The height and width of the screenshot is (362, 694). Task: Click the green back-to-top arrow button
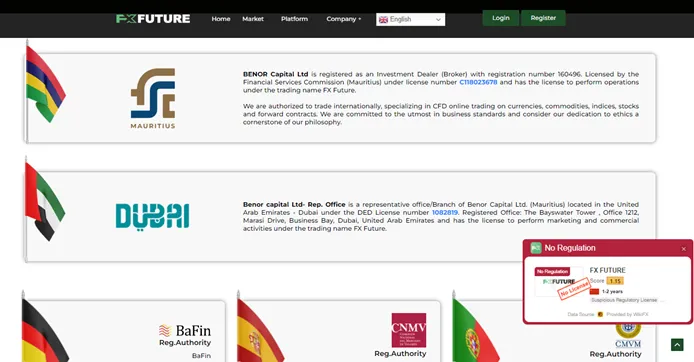pos(677,345)
